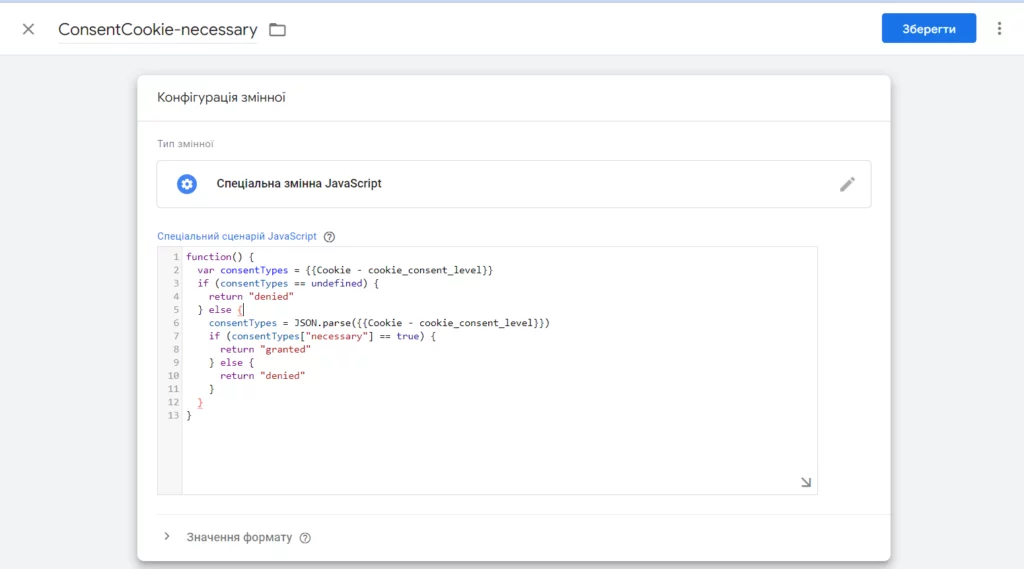
Task: Click the Тип змінної label
Action: 185,144
